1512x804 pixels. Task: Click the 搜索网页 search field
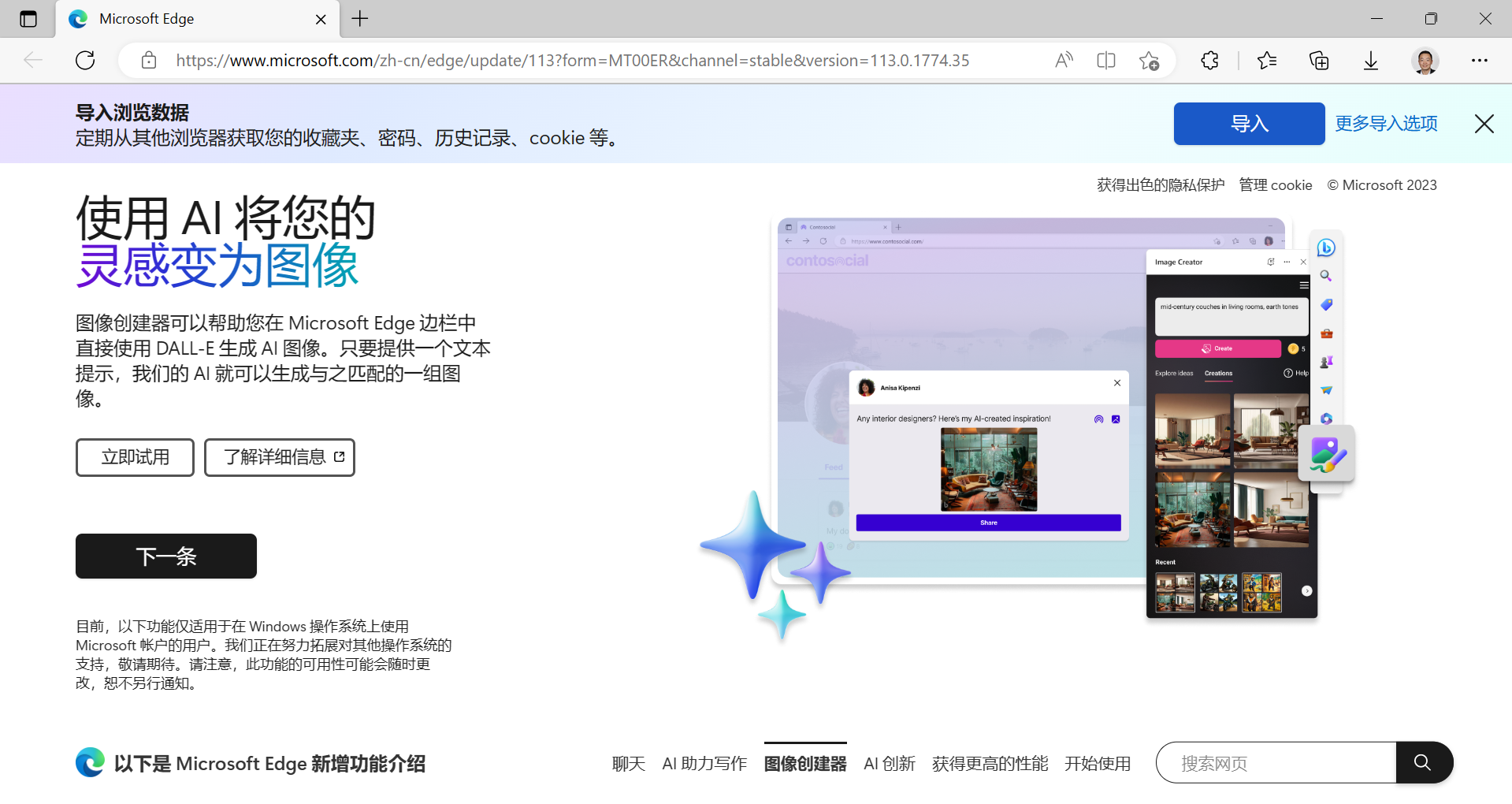1276,762
